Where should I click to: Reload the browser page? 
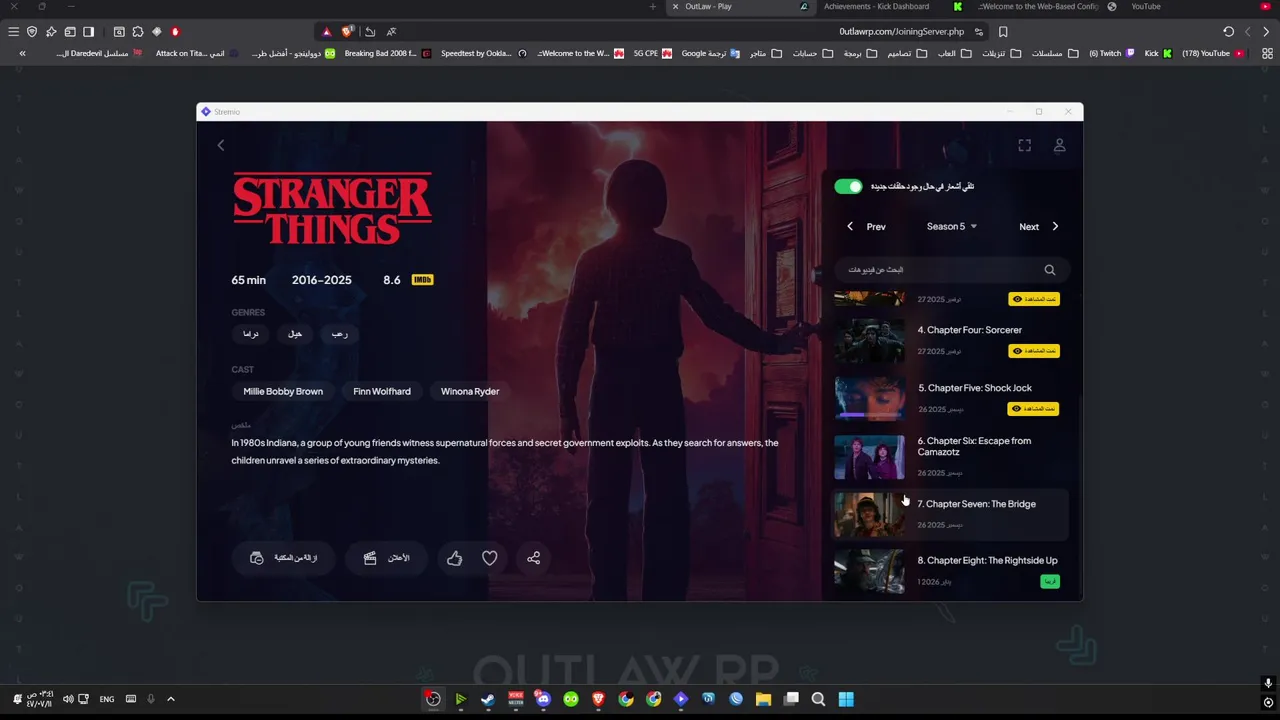coord(1228,31)
